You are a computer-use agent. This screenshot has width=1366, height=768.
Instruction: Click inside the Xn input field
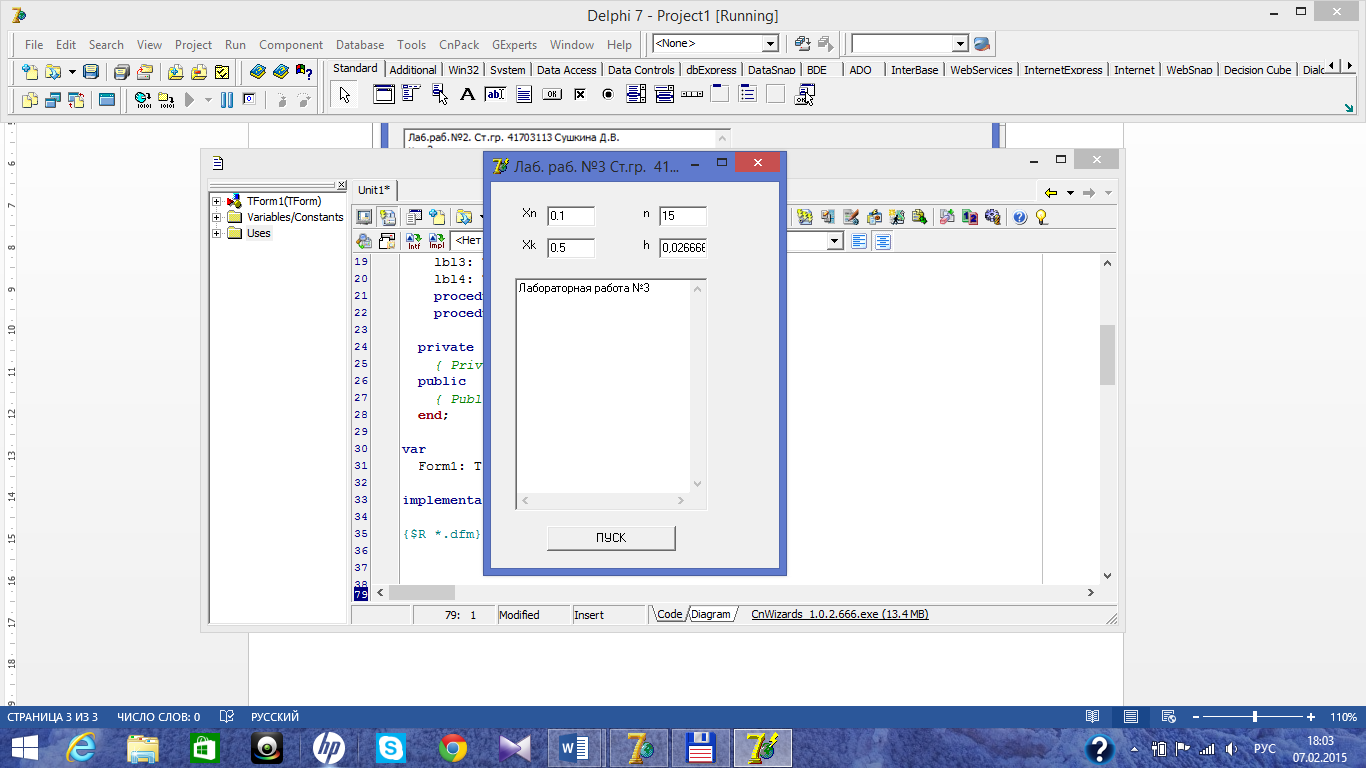[571, 216]
